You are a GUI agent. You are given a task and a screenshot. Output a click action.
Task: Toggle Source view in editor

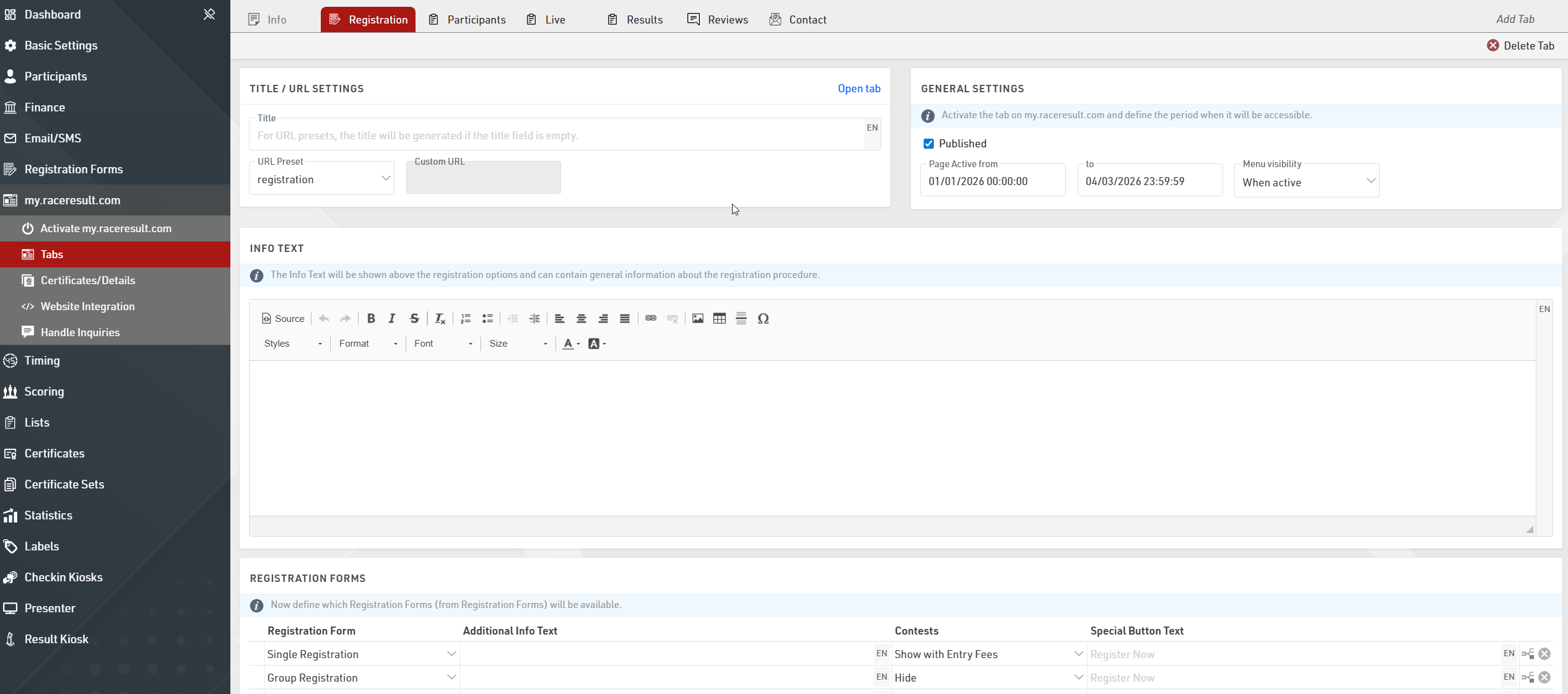click(283, 318)
